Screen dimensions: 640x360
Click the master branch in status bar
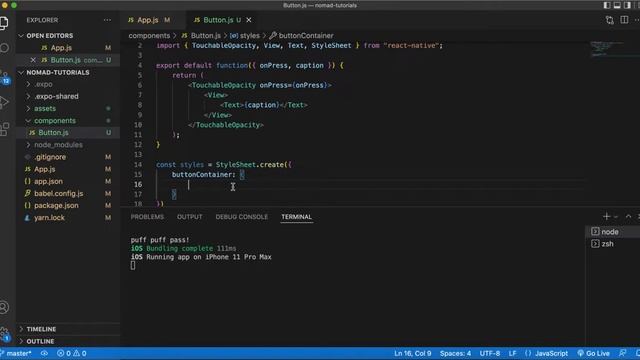click(16, 353)
